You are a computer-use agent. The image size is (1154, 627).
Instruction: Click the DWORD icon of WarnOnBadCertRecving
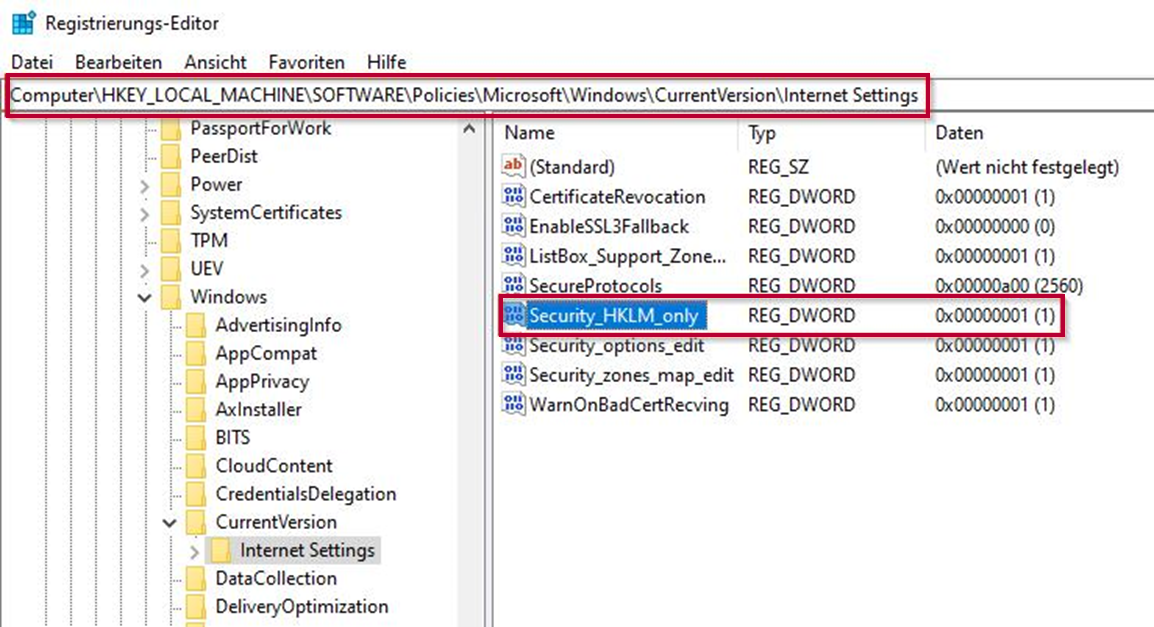pyautogui.click(x=513, y=405)
